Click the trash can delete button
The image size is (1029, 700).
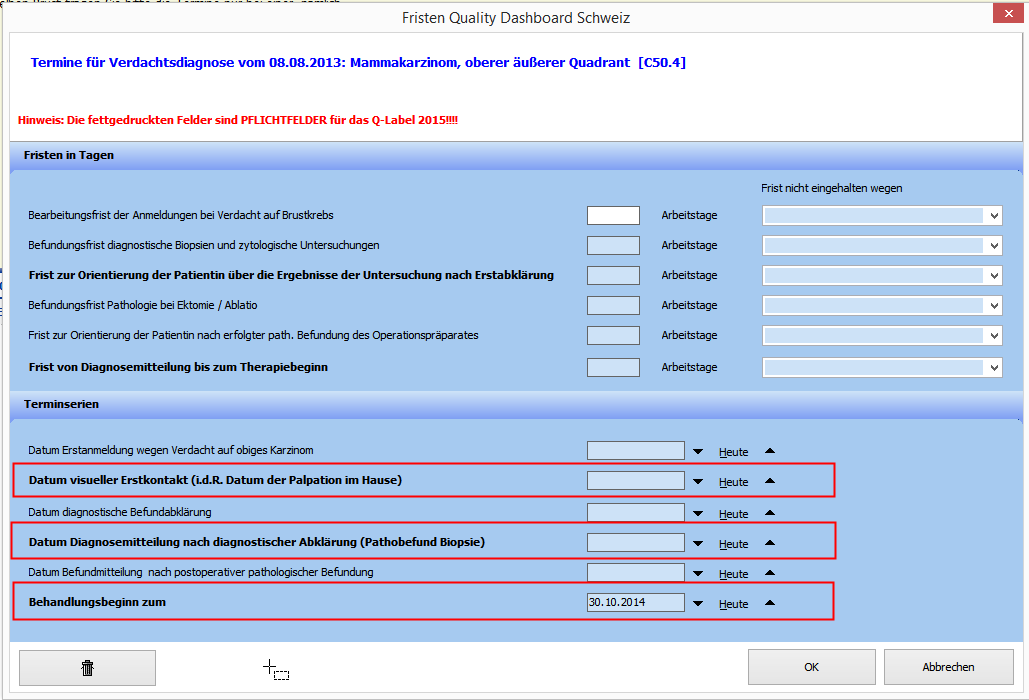[87, 668]
